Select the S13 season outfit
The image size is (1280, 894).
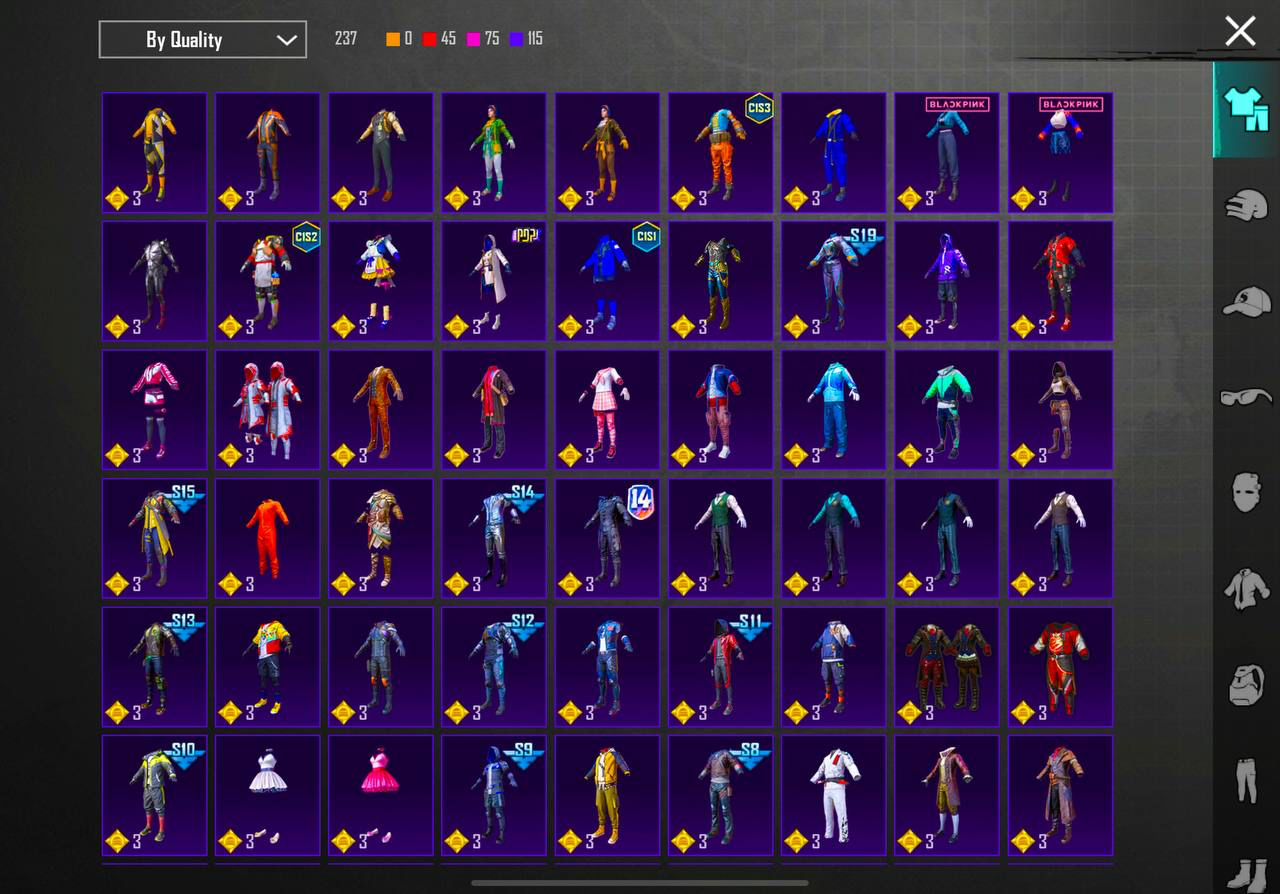[x=154, y=667]
